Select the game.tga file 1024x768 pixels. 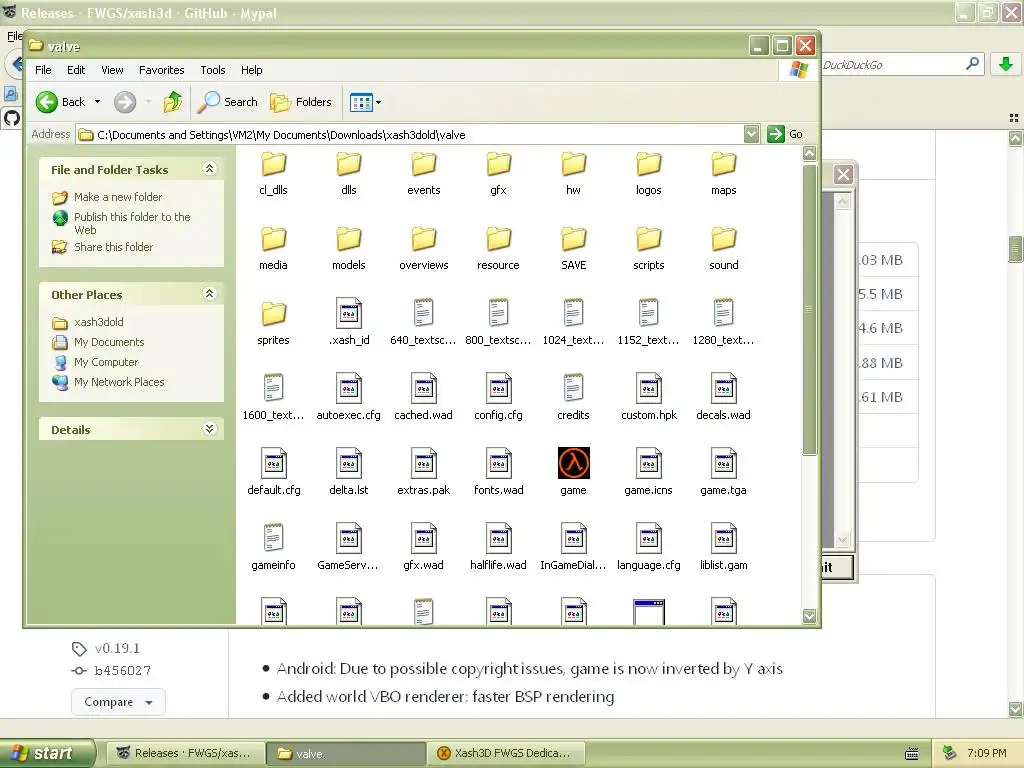coord(724,473)
